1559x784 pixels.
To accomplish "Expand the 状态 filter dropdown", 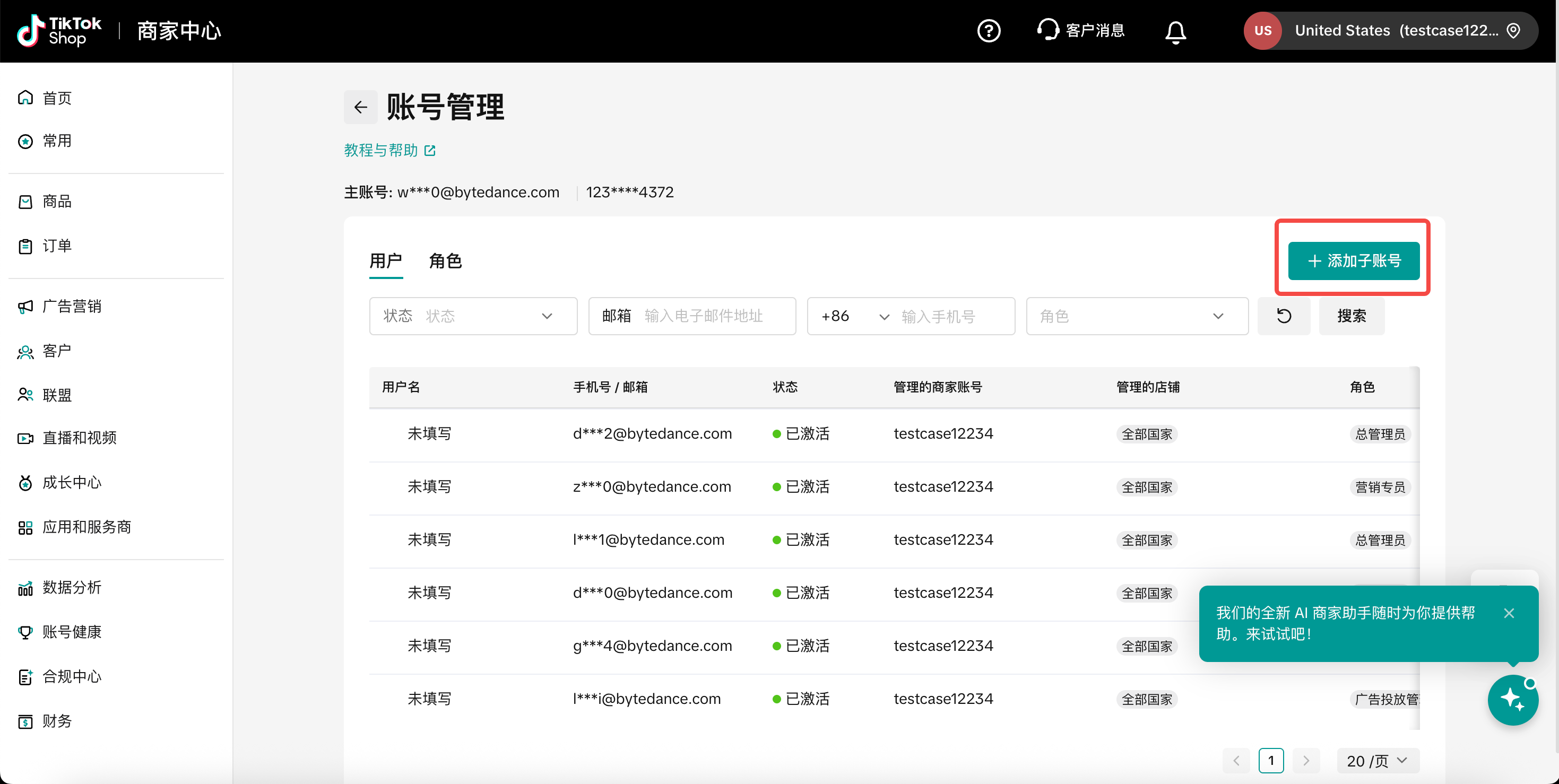I will point(473,316).
